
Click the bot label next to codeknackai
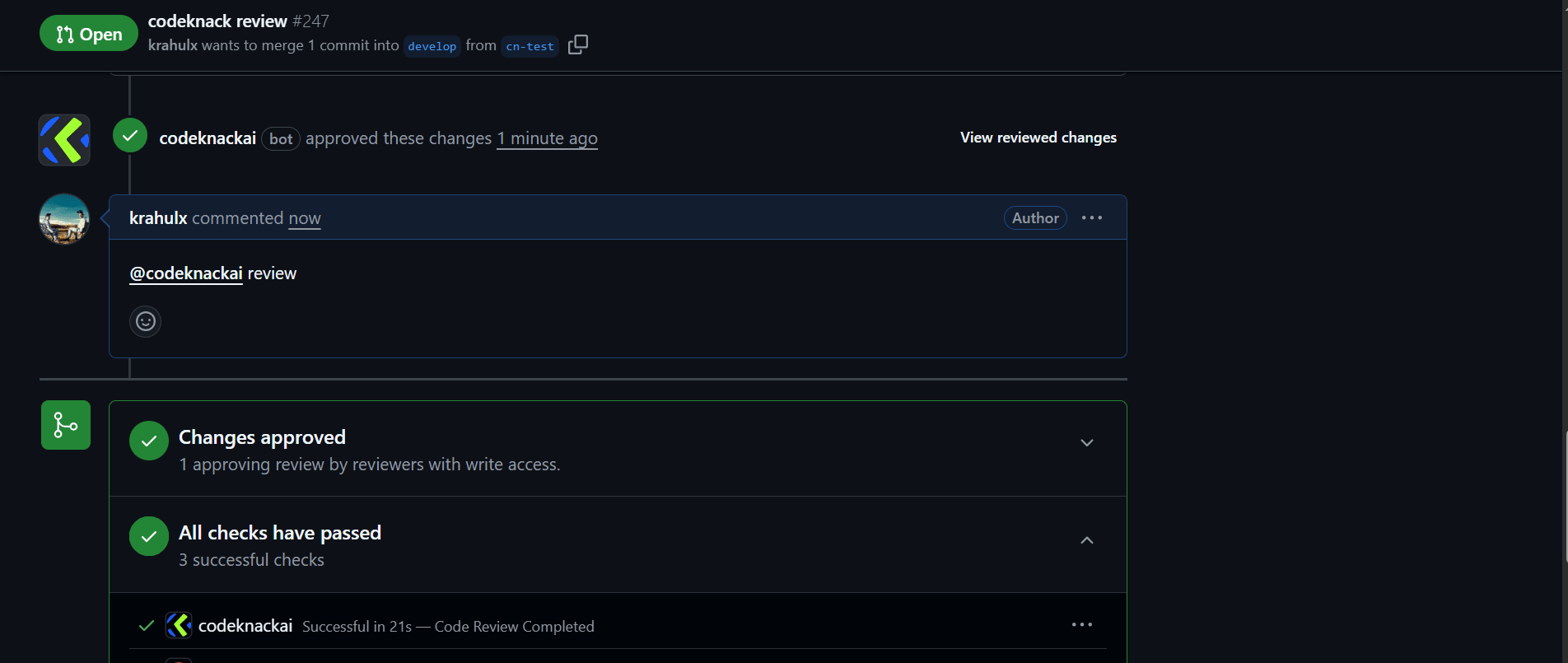[281, 139]
